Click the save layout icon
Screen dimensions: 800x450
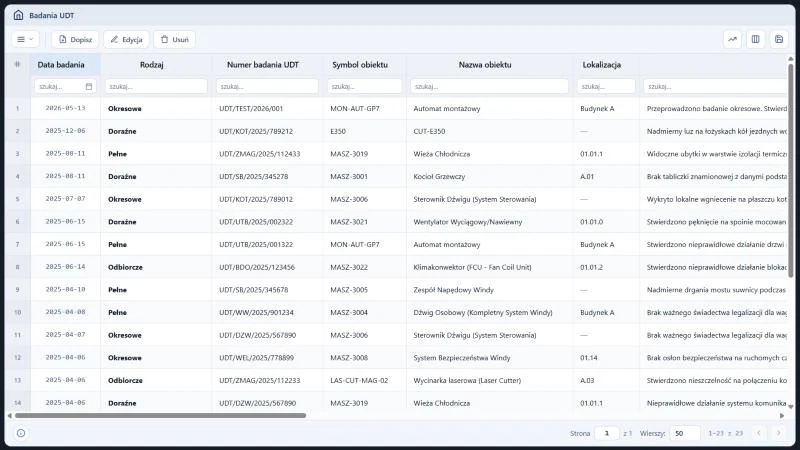pyautogui.click(x=779, y=39)
